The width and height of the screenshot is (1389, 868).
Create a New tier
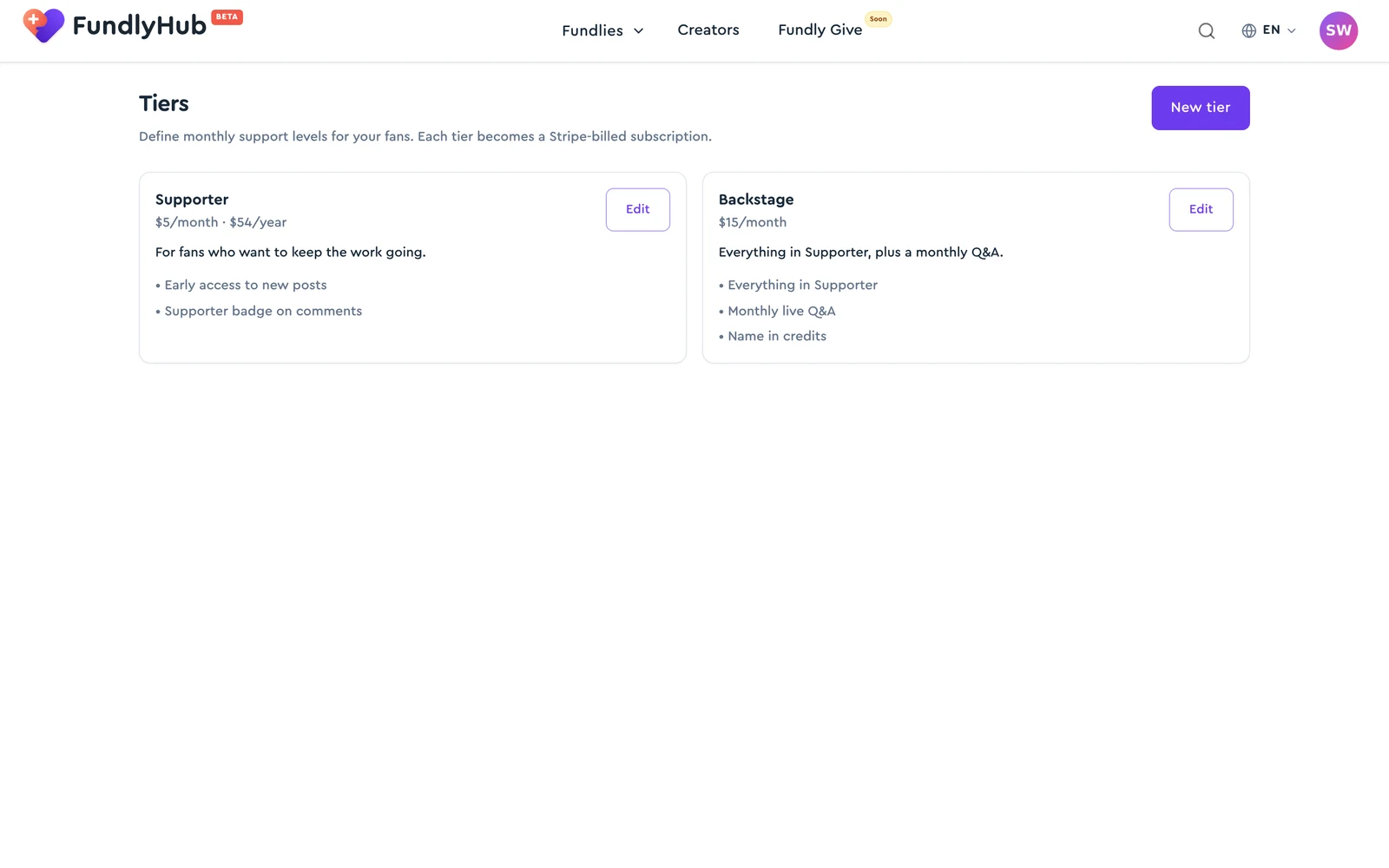[1201, 108]
